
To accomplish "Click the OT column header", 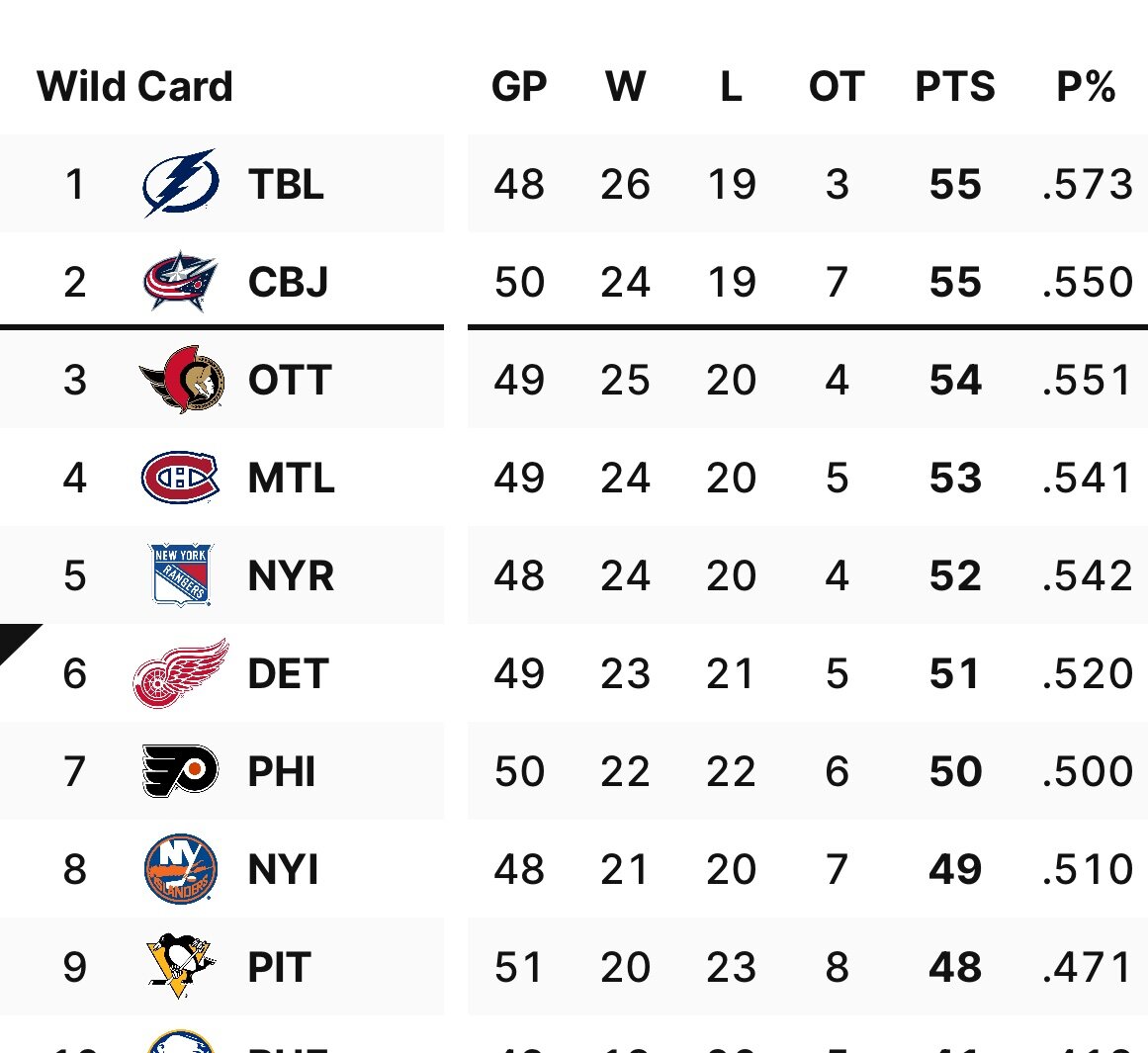I will pos(837,87).
